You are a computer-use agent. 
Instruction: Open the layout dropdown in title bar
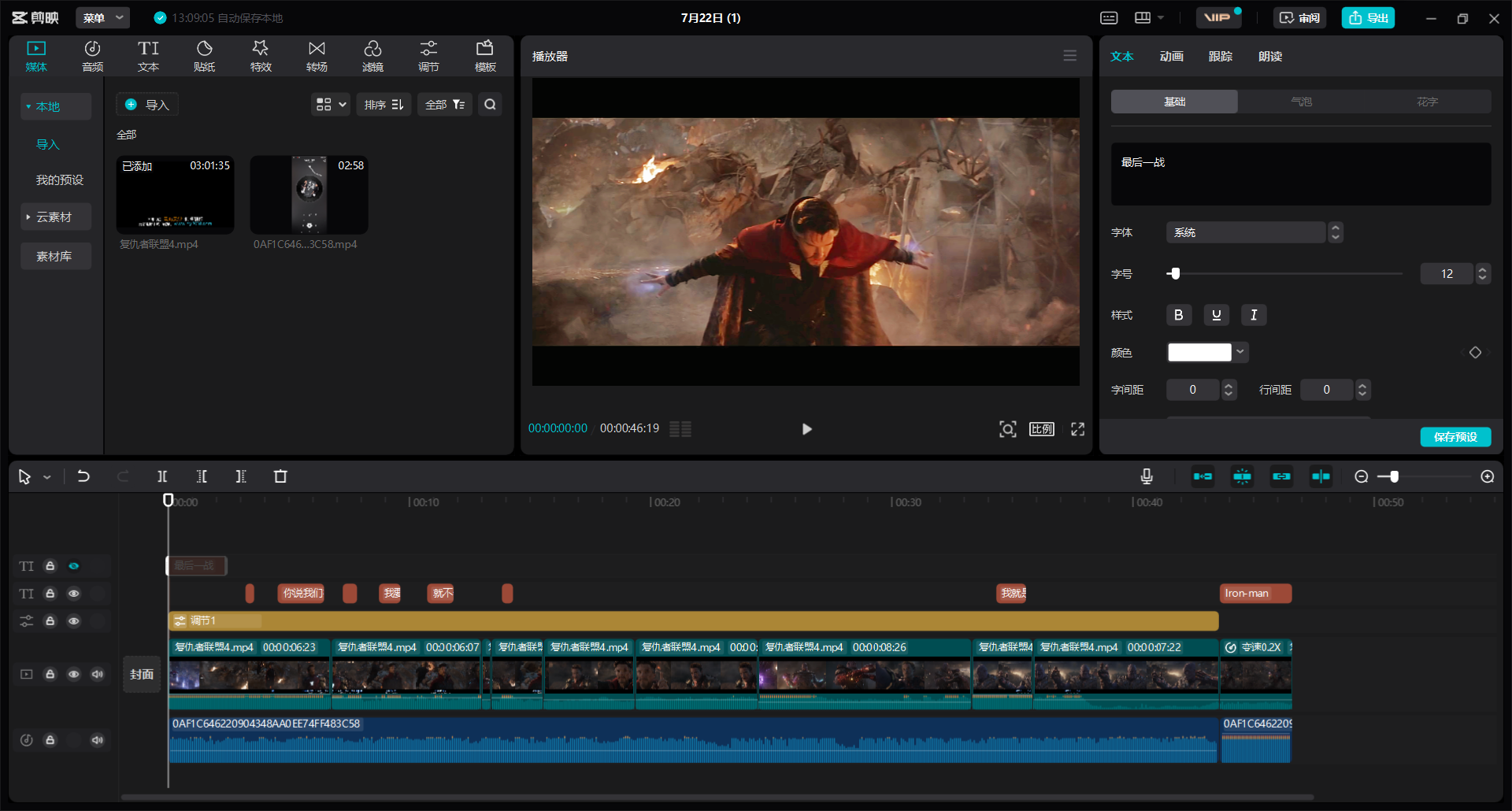pyautogui.click(x=1149, y=17)
